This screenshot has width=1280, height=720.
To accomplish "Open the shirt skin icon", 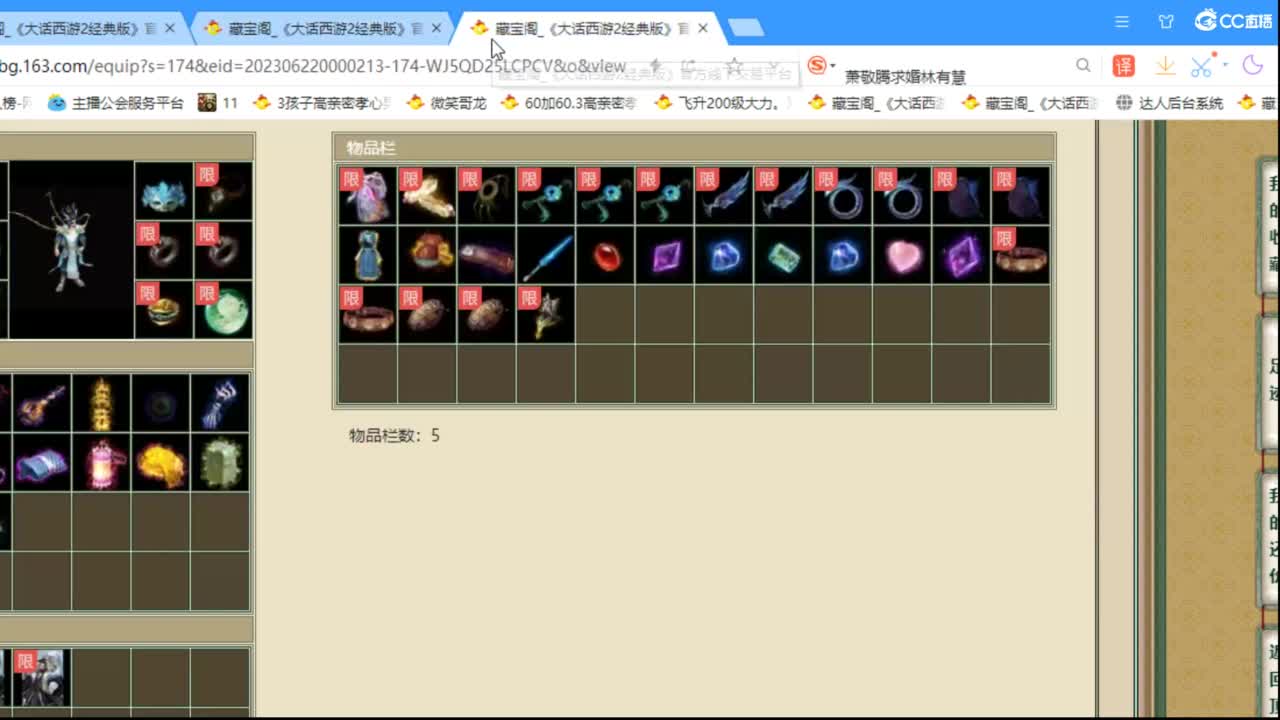I will coord(1166,21).
